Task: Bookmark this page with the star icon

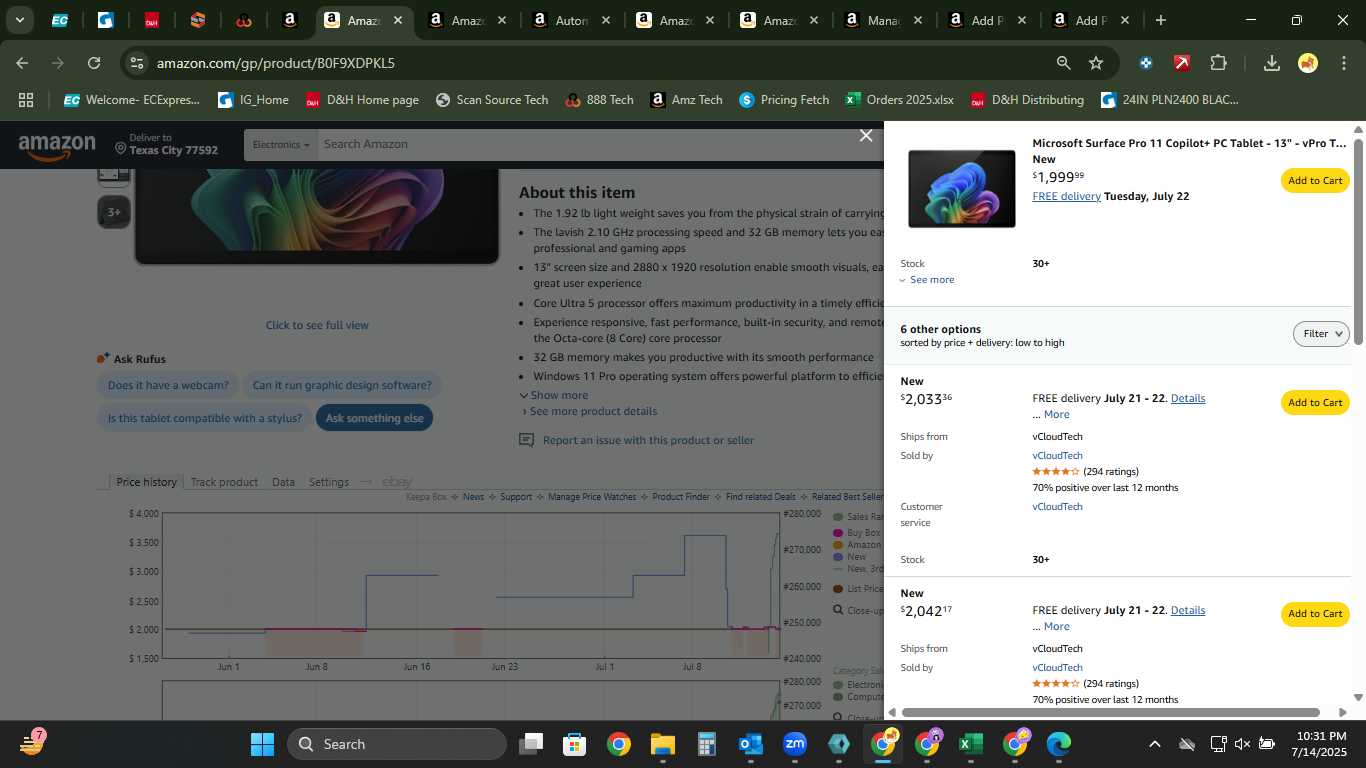Action: coord(1096,63)
